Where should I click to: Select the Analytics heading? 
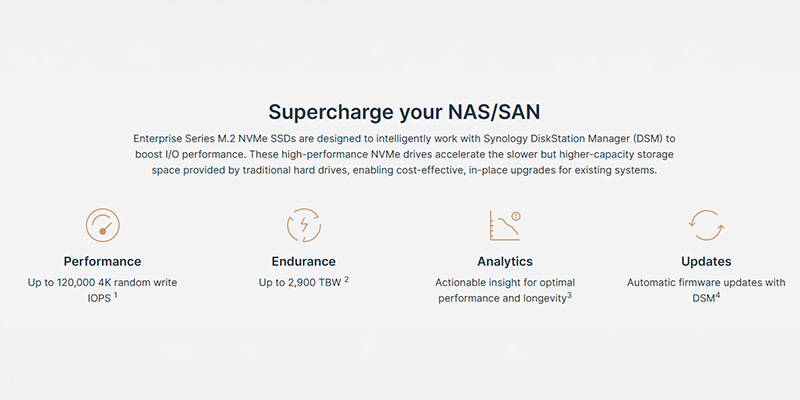(x=505, y=262)
